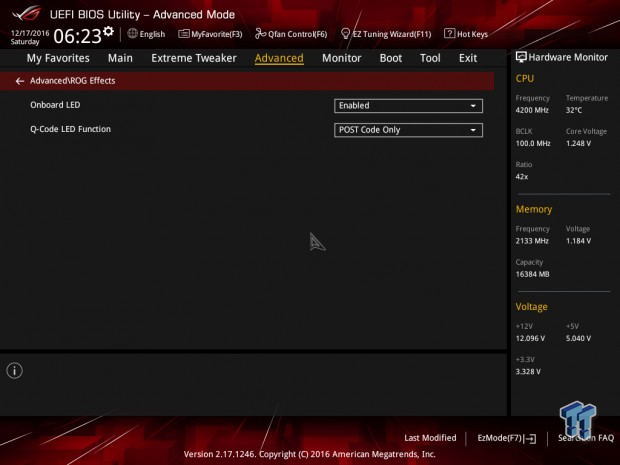
Task: Open the clock settings gear icon
Action: point(108,31)
